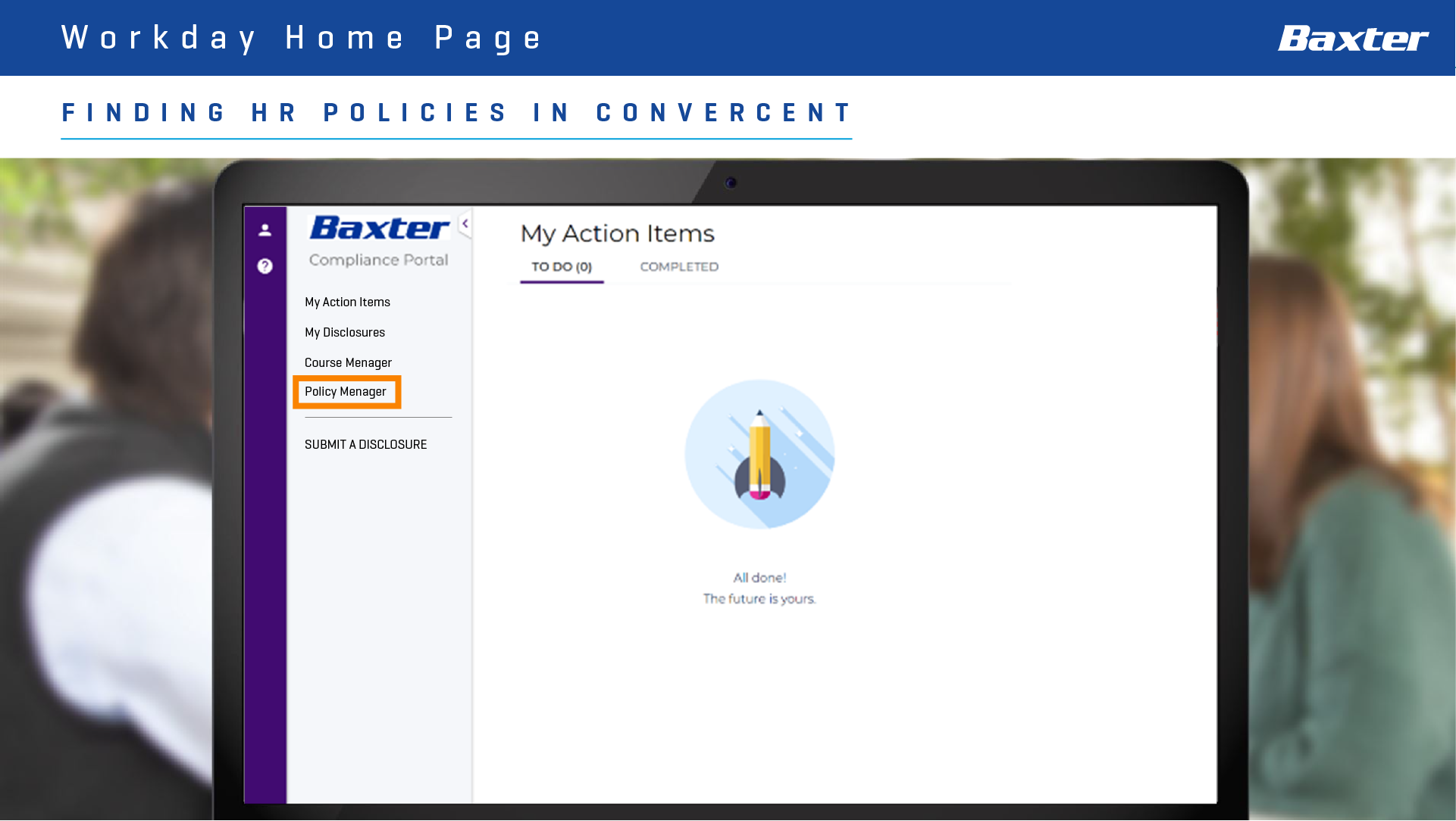Viewport: 1456px width, 821px height.
Task: Click the pencil rocket illustration
Action: click(759, 454)
